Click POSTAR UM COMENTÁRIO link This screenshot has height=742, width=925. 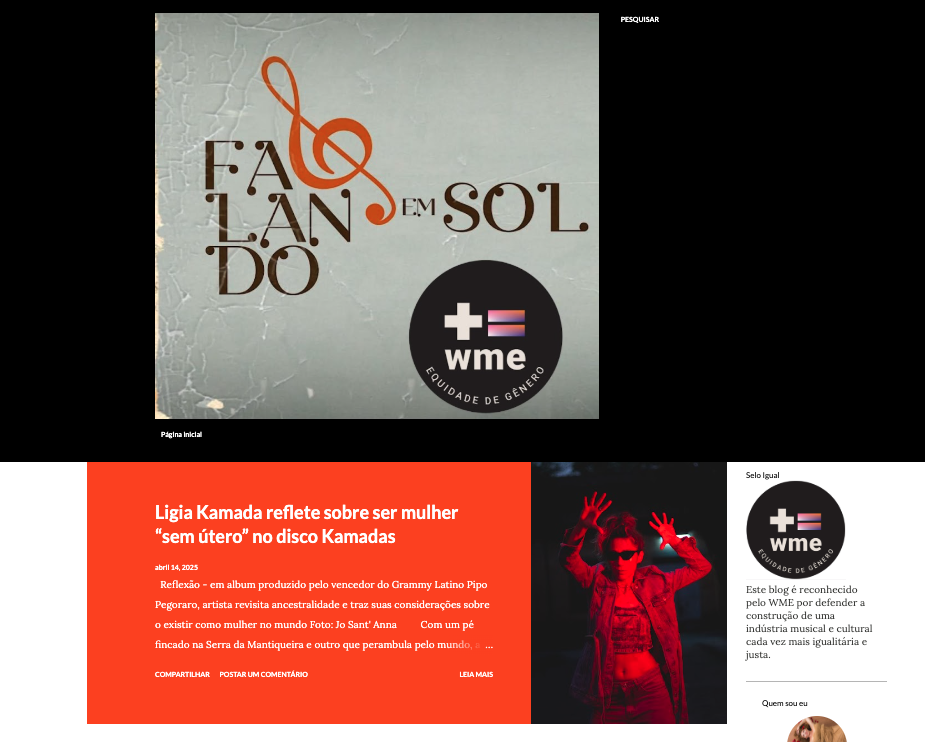click(264, 674)
